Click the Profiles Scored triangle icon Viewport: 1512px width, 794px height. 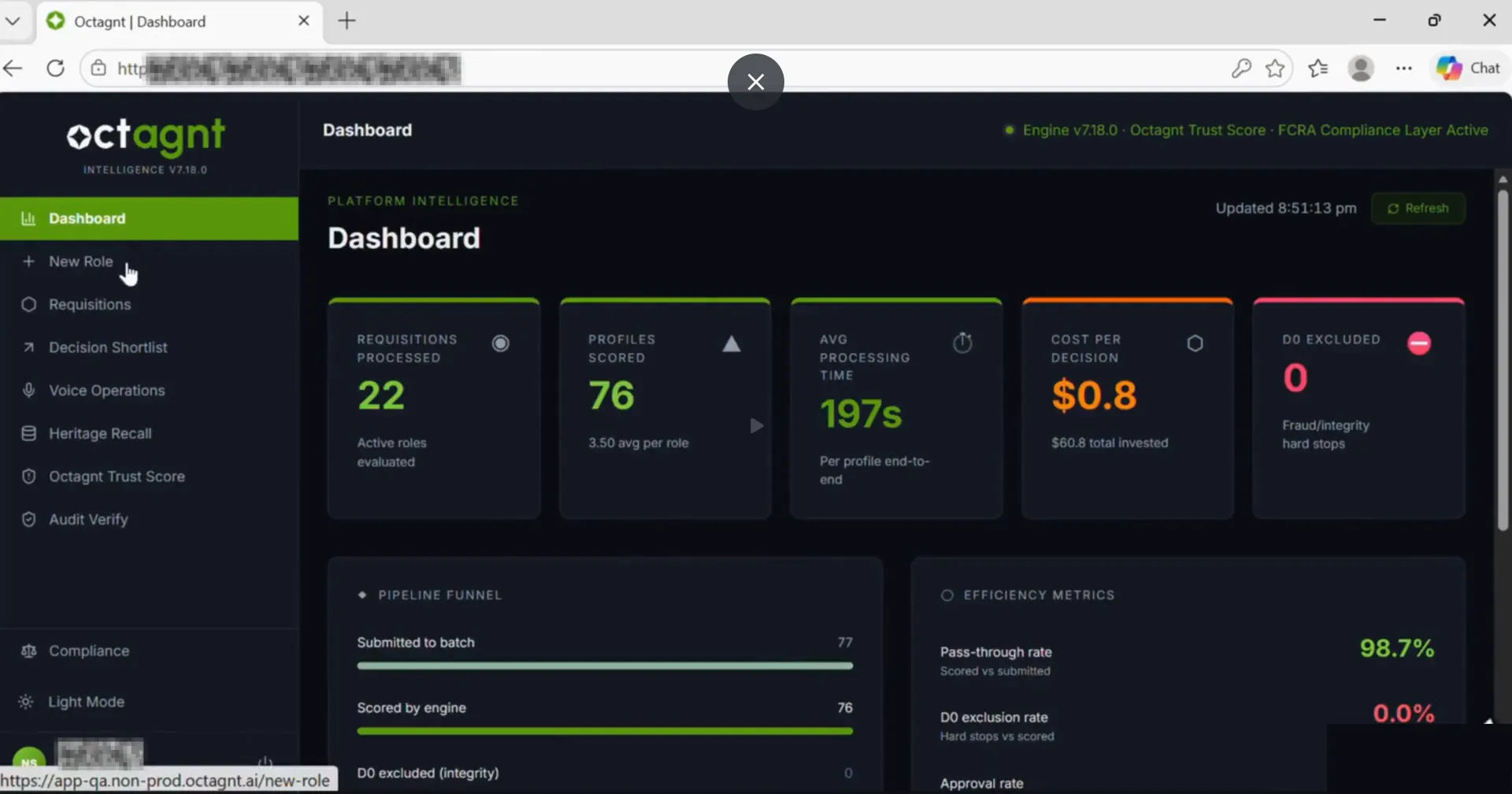(732, 343)
